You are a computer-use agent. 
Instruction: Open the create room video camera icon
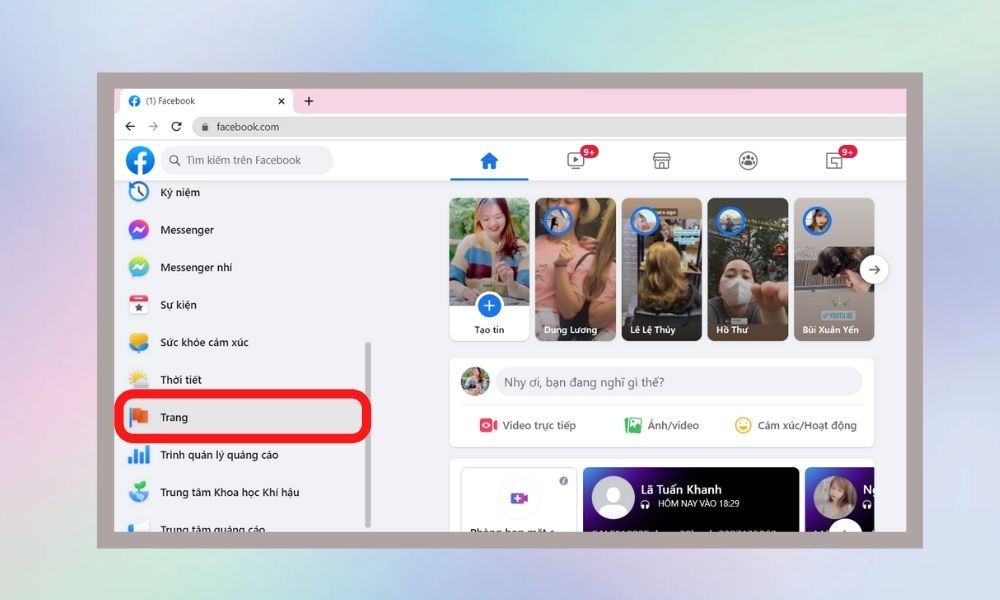(x=519, y=498)
